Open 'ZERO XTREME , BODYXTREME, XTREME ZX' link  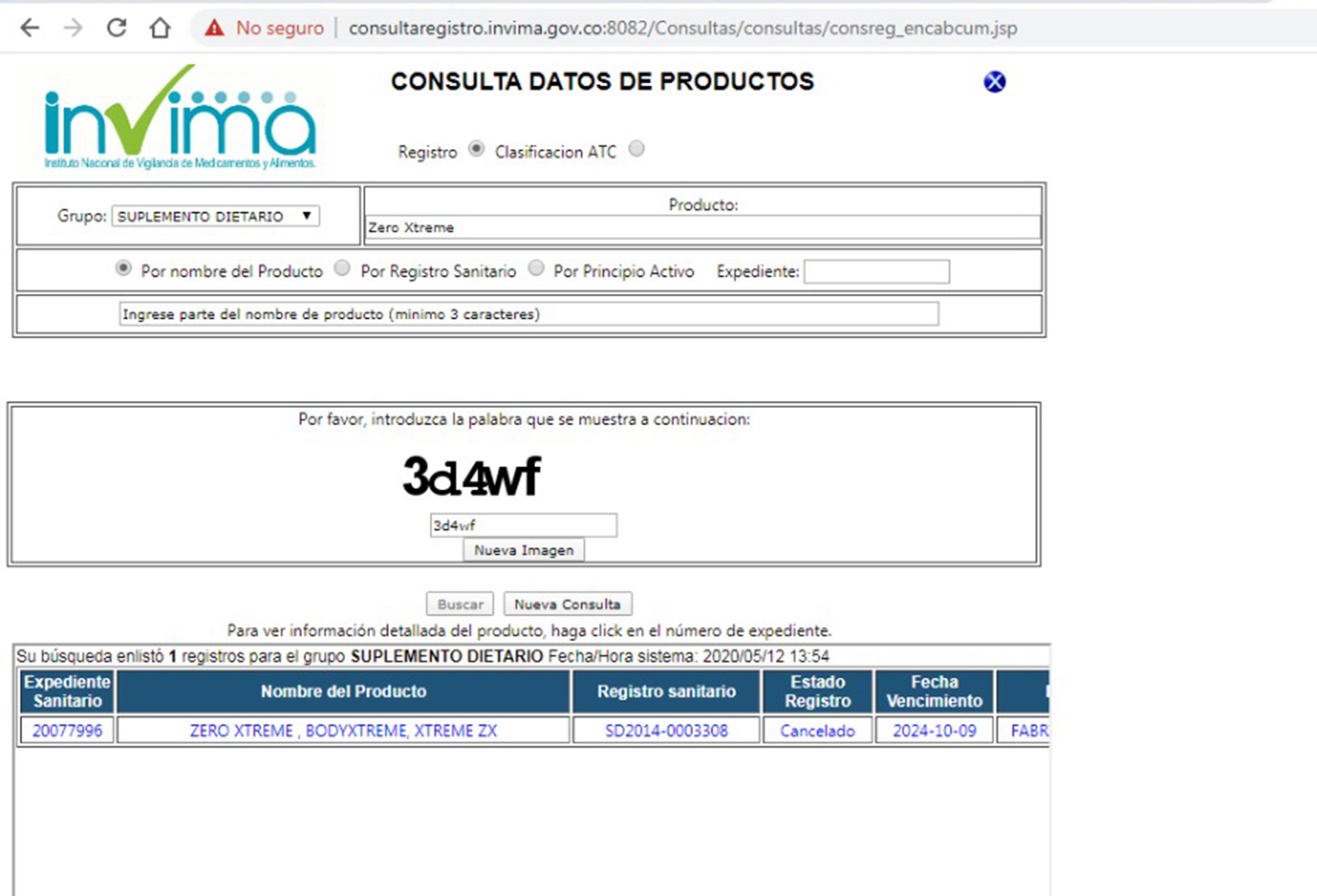[x=344, y=731]
